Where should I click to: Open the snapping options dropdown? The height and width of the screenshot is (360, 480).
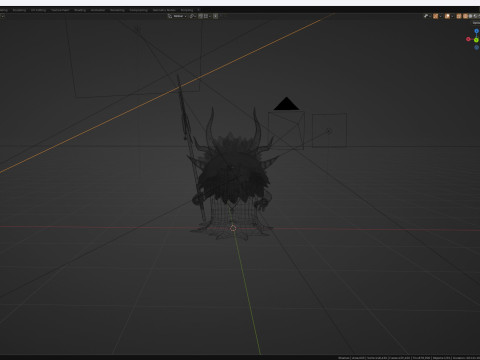coord(207,16)
